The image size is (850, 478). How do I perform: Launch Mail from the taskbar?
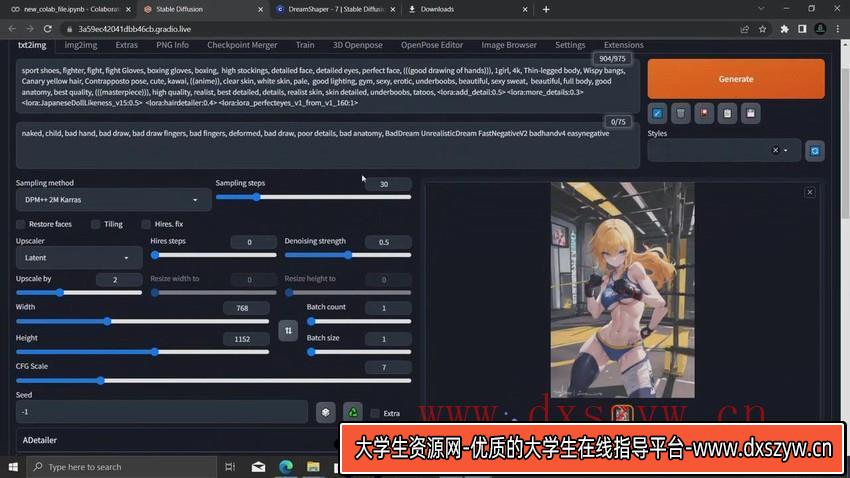click(x=259, y=467)
